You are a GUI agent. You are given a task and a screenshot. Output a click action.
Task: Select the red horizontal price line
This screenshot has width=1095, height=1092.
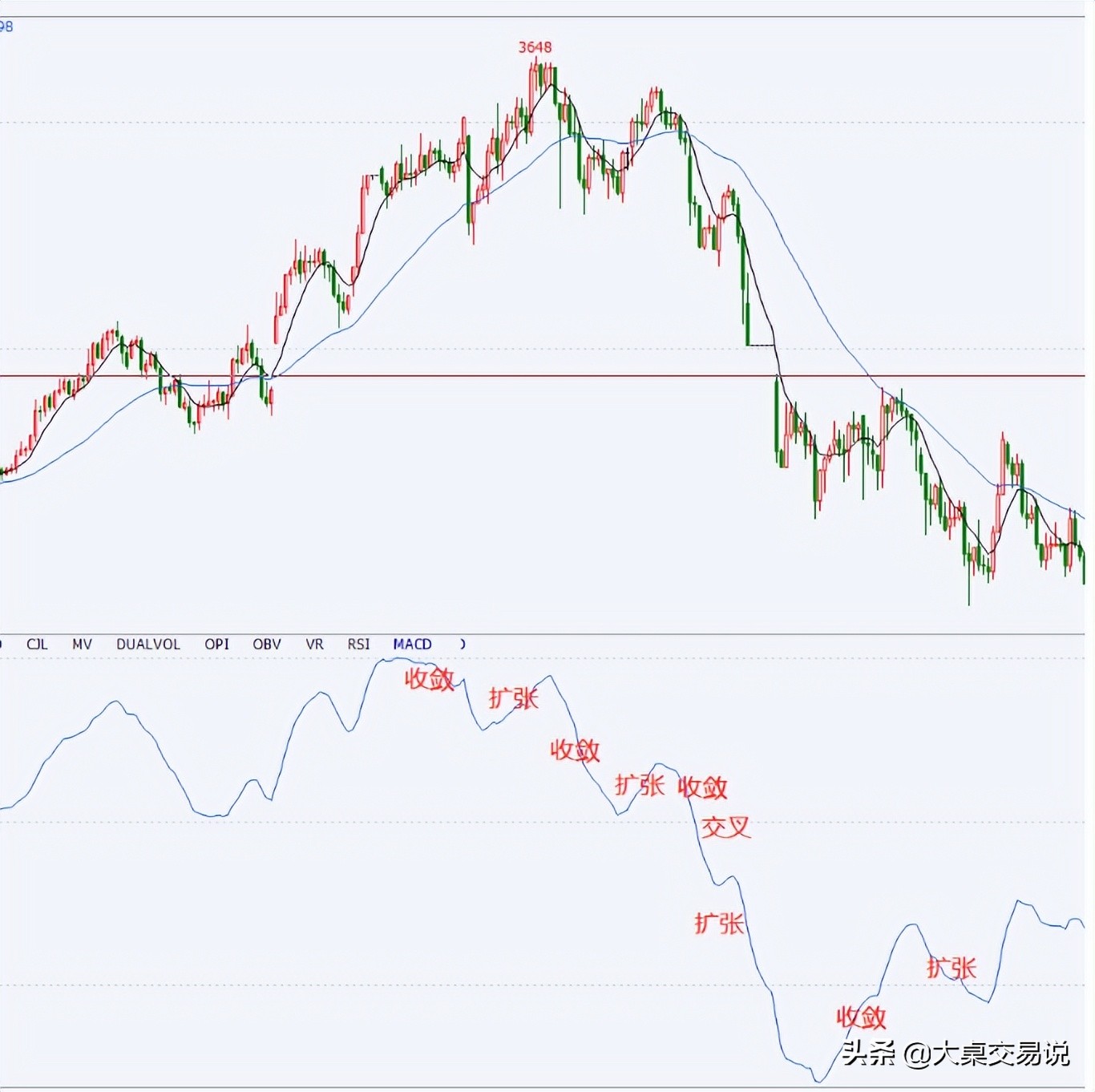click(x=561, y=376)
